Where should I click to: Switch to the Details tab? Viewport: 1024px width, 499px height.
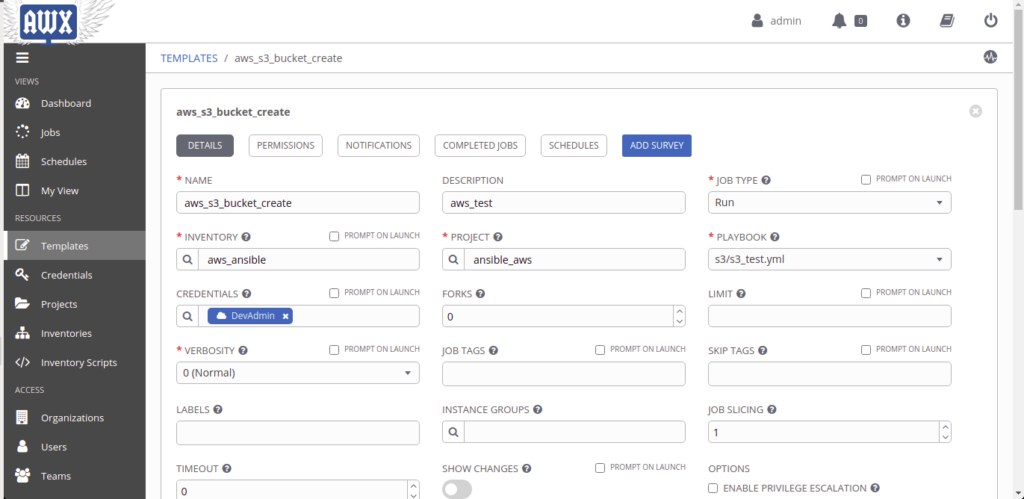(x=204, y=146)
